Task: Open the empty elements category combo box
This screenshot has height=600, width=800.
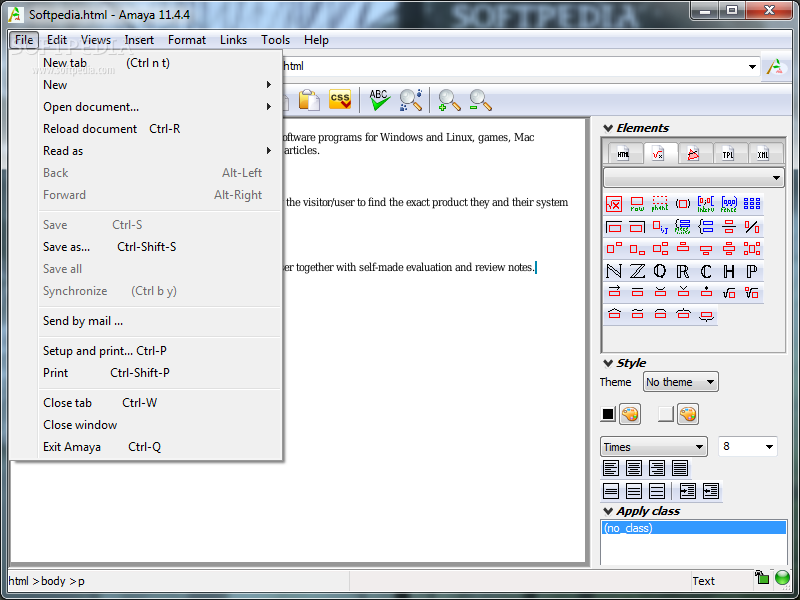Action: tap(693, 178)
